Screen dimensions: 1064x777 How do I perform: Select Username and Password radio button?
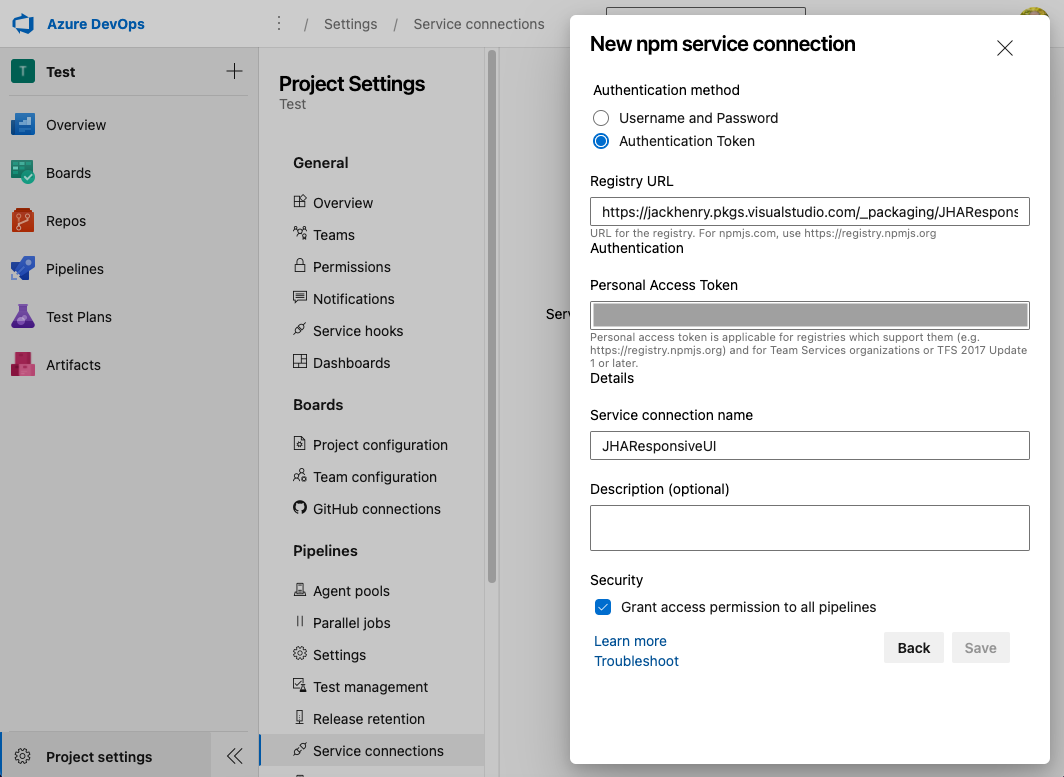coord(601,118)
